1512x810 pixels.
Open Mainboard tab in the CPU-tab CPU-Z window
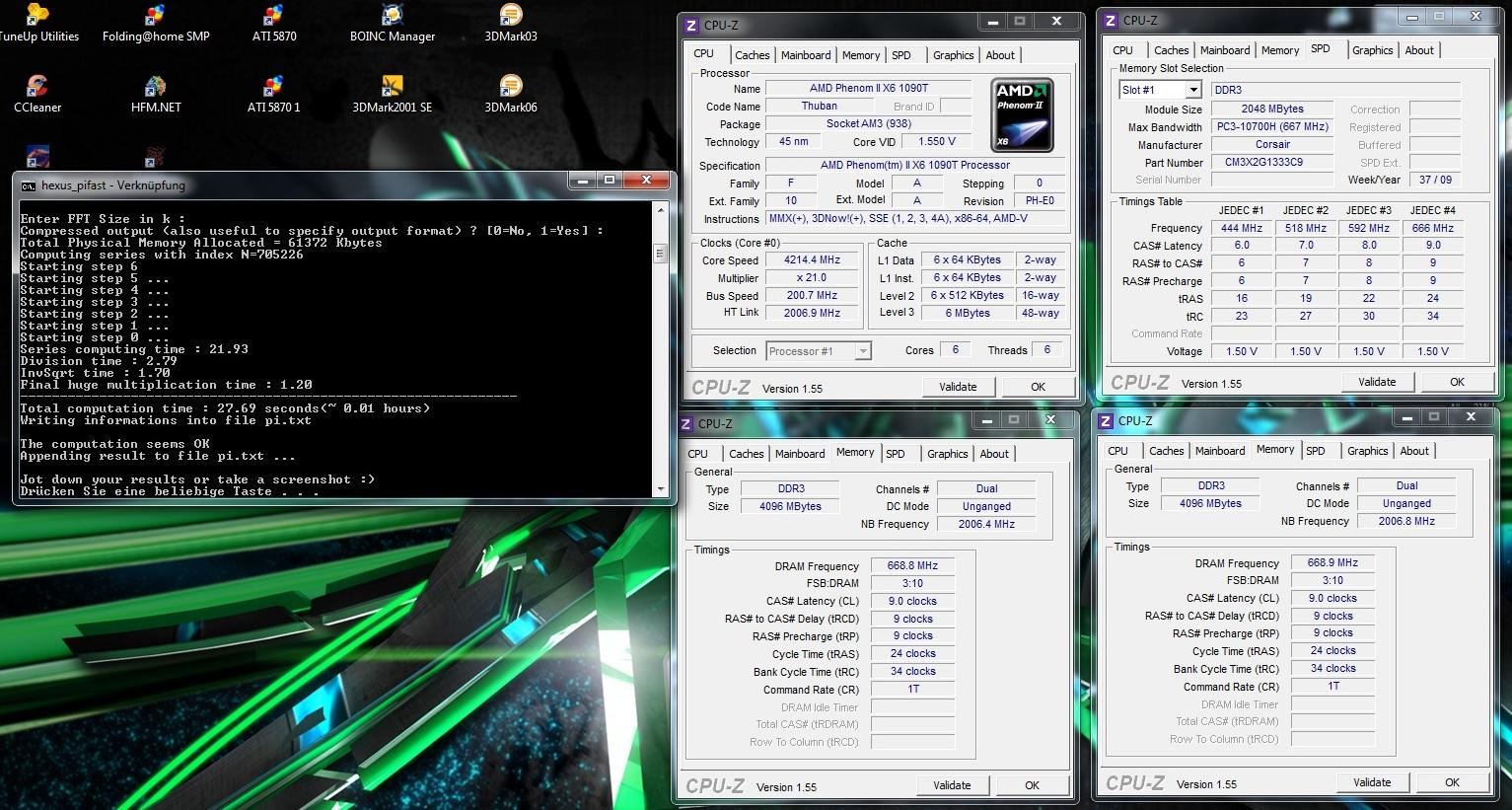pos(806,55)
